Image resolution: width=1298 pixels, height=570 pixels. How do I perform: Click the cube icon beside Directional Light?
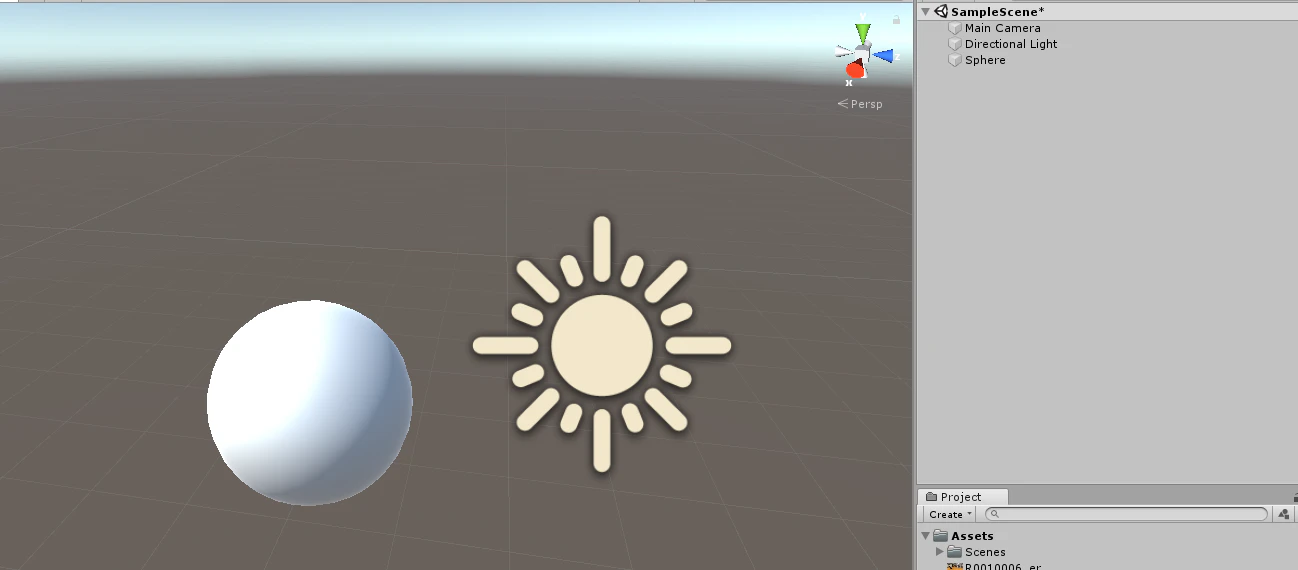click(x=955, y=44)
